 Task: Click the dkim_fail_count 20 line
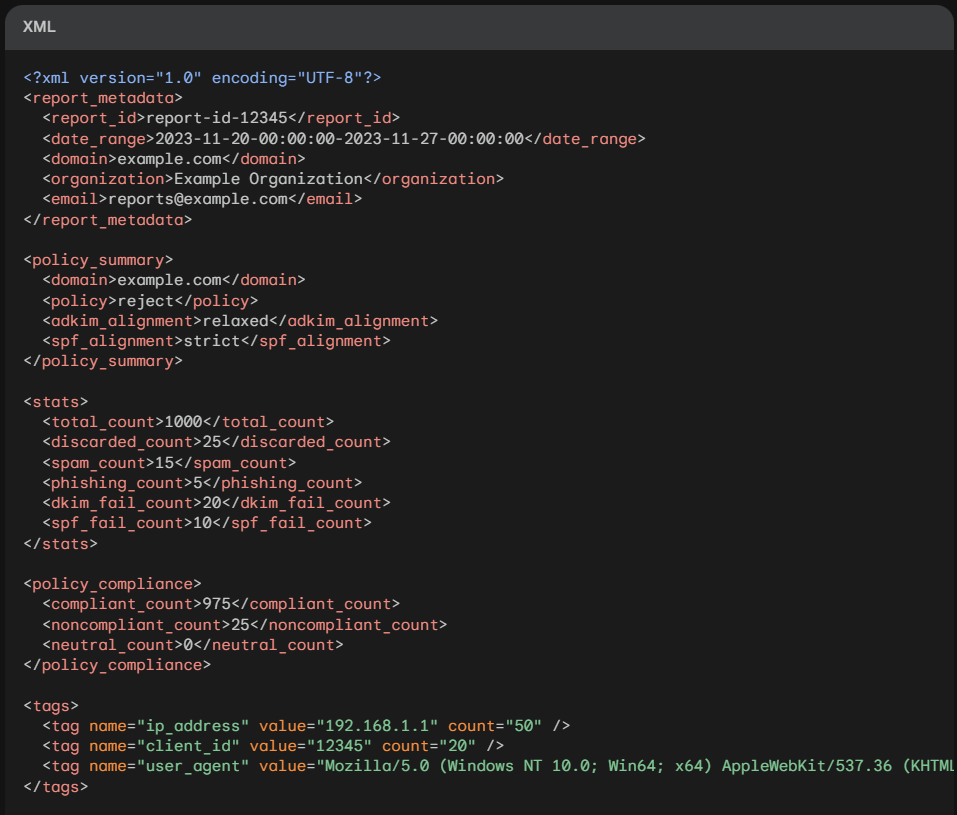click(216, 503)
